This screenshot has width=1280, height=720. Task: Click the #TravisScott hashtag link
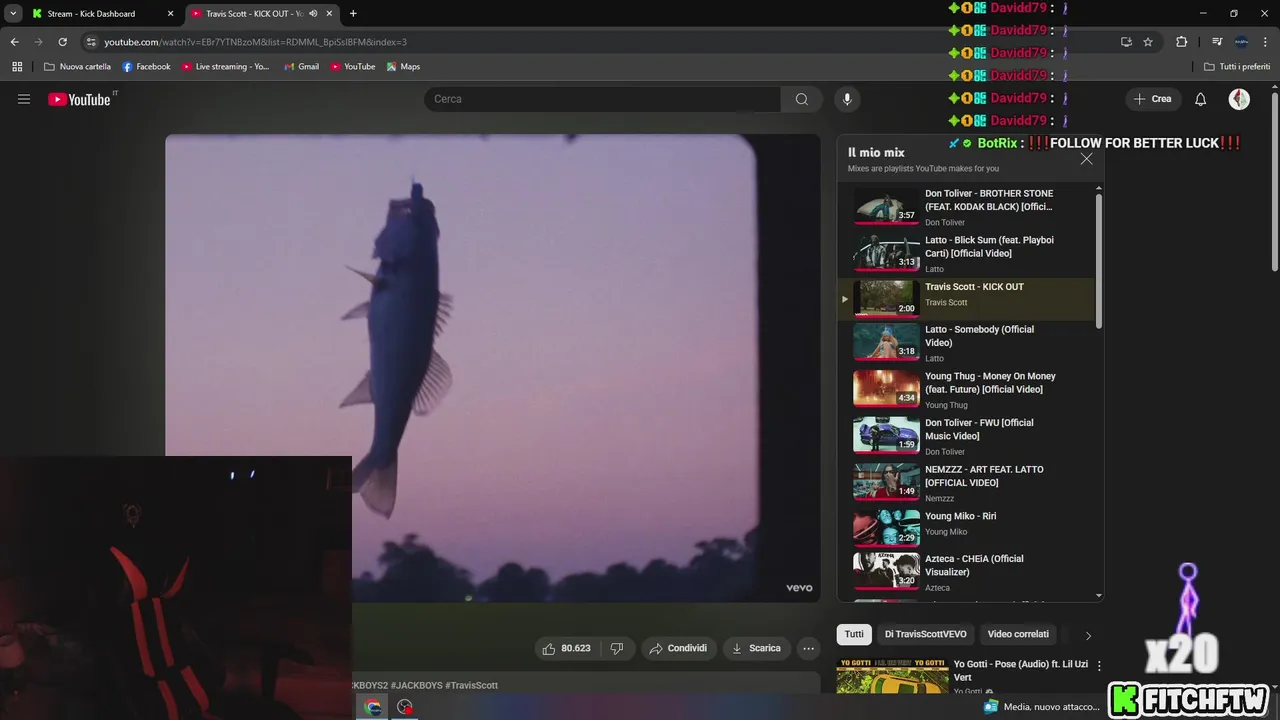pos(471,685)
